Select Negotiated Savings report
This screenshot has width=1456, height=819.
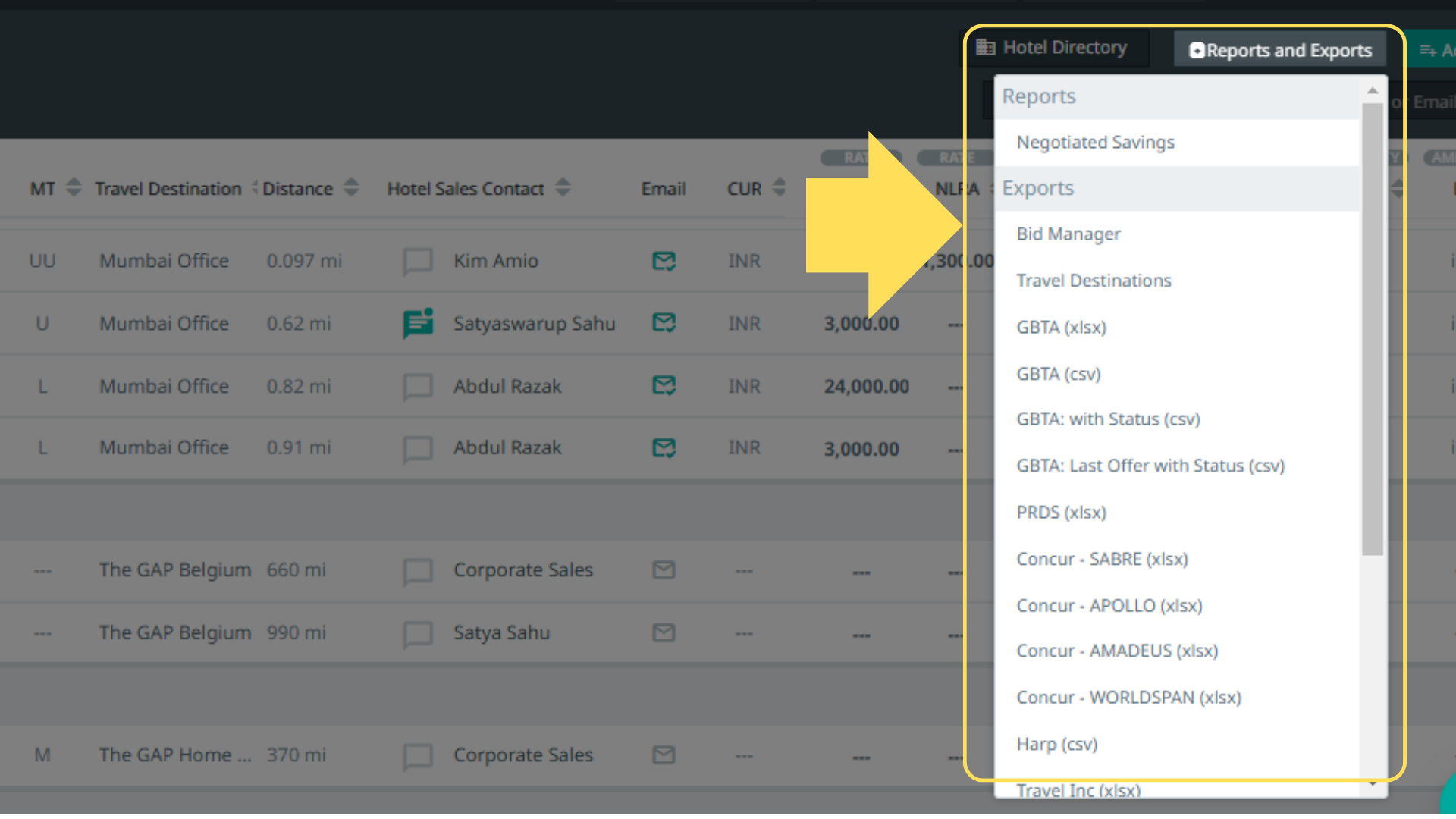1095,143
